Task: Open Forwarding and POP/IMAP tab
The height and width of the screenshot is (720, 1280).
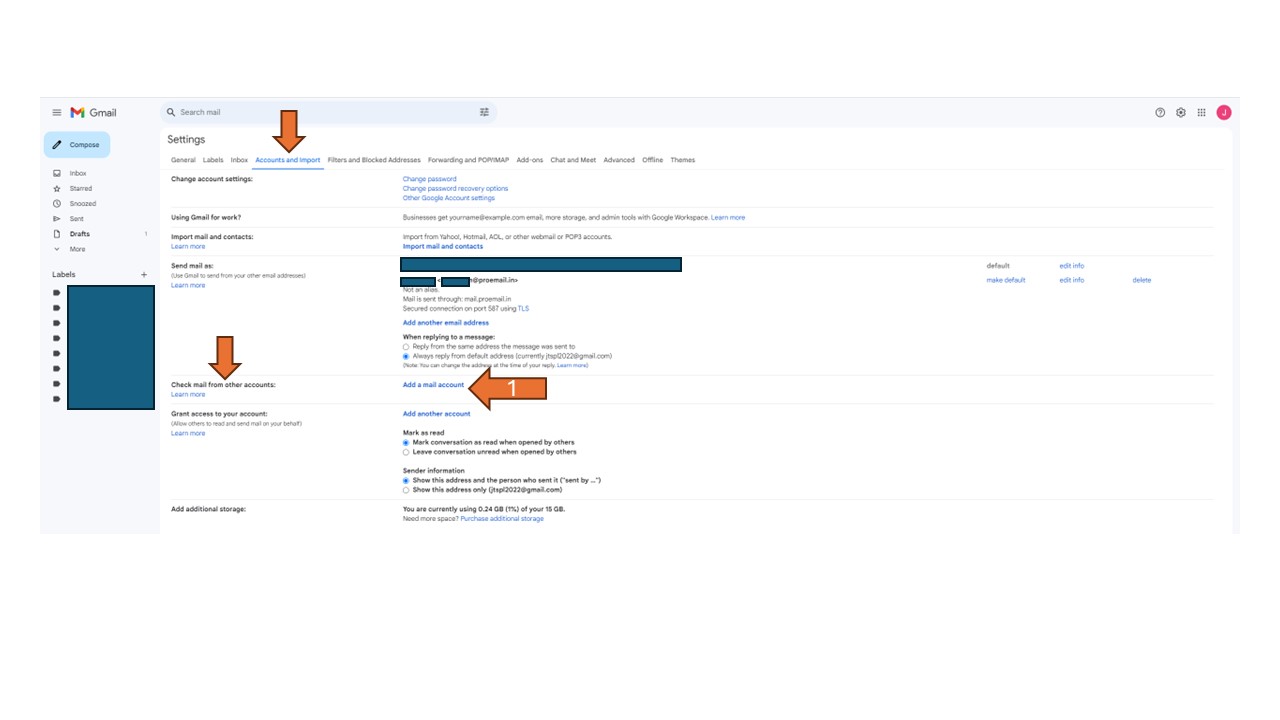Action: (468, 160)
